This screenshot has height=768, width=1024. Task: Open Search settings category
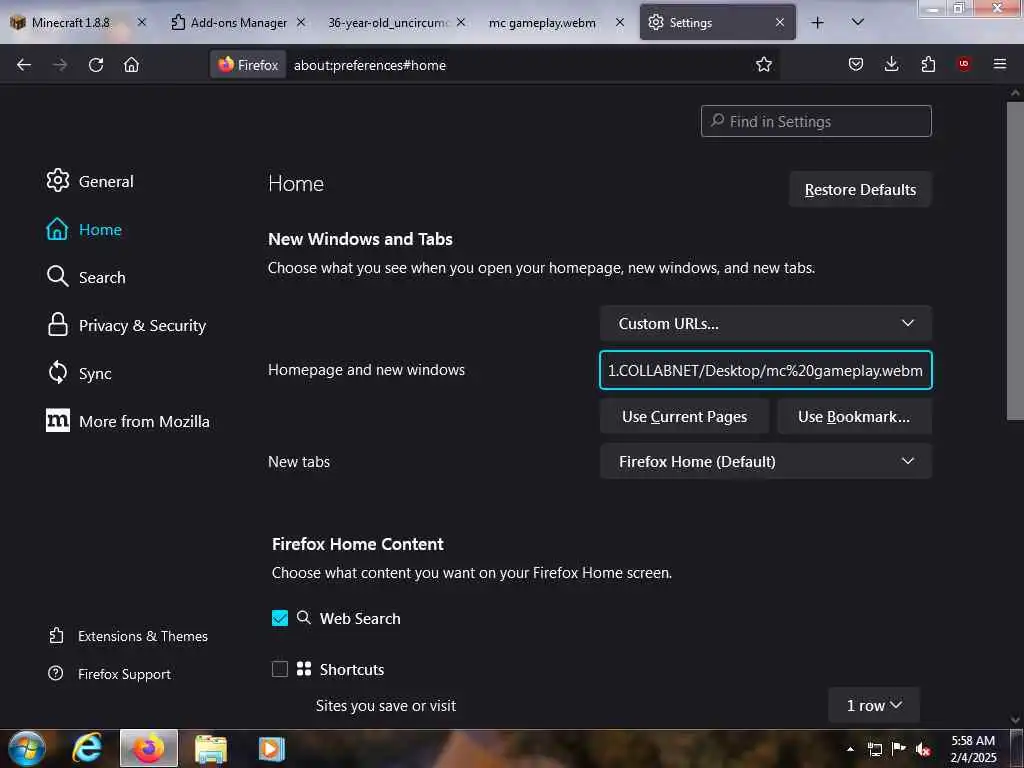point(86,277)
